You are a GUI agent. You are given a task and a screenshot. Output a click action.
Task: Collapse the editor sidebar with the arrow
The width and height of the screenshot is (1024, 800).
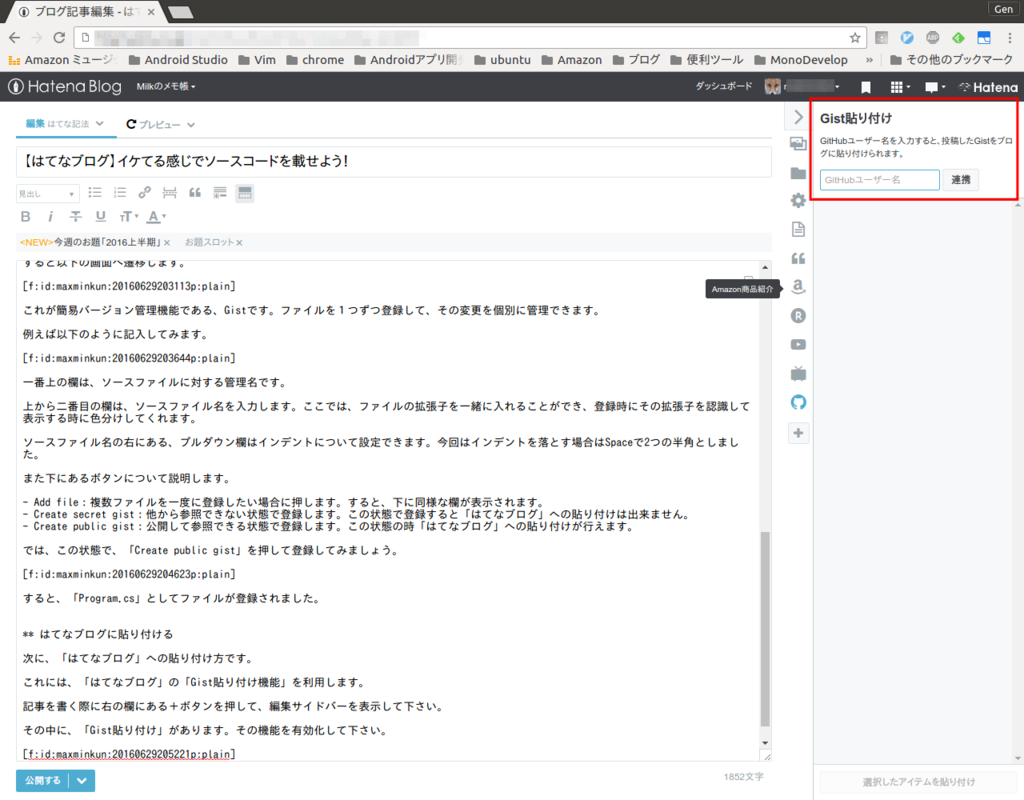[x=798, y=117]
